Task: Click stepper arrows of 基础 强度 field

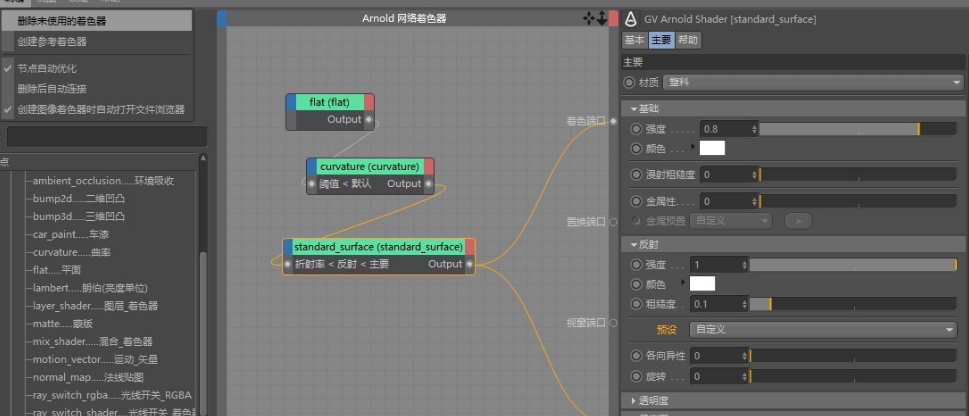Action: point(754,129)
